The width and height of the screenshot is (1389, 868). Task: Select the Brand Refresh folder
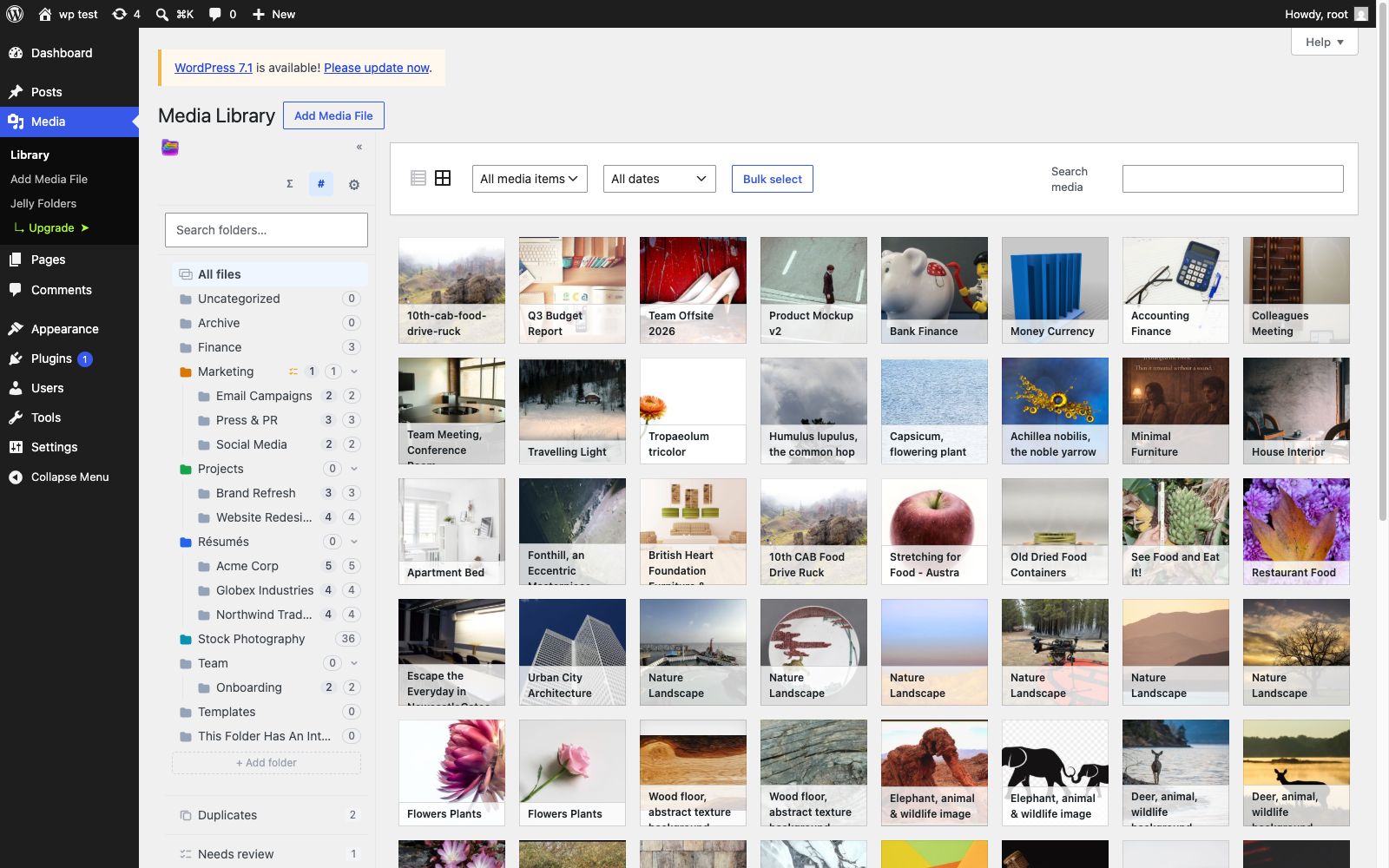click(256, 493)
